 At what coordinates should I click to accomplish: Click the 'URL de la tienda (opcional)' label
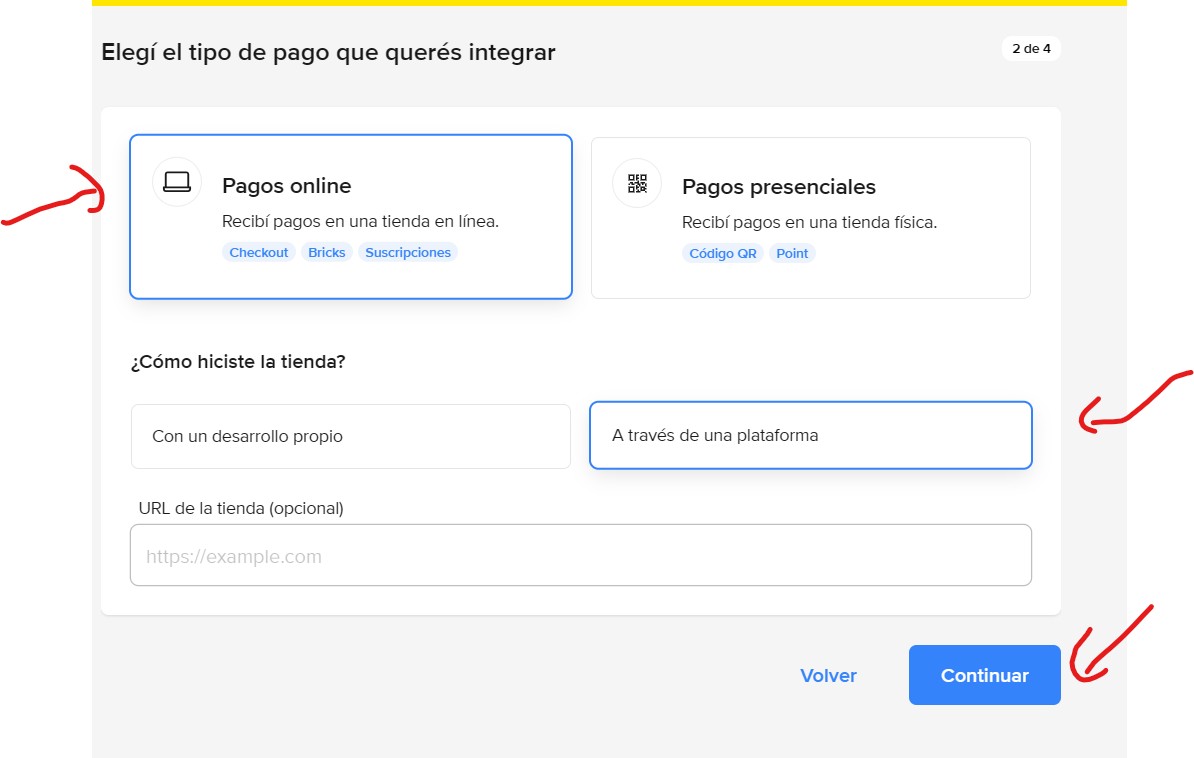click(241, 508)
